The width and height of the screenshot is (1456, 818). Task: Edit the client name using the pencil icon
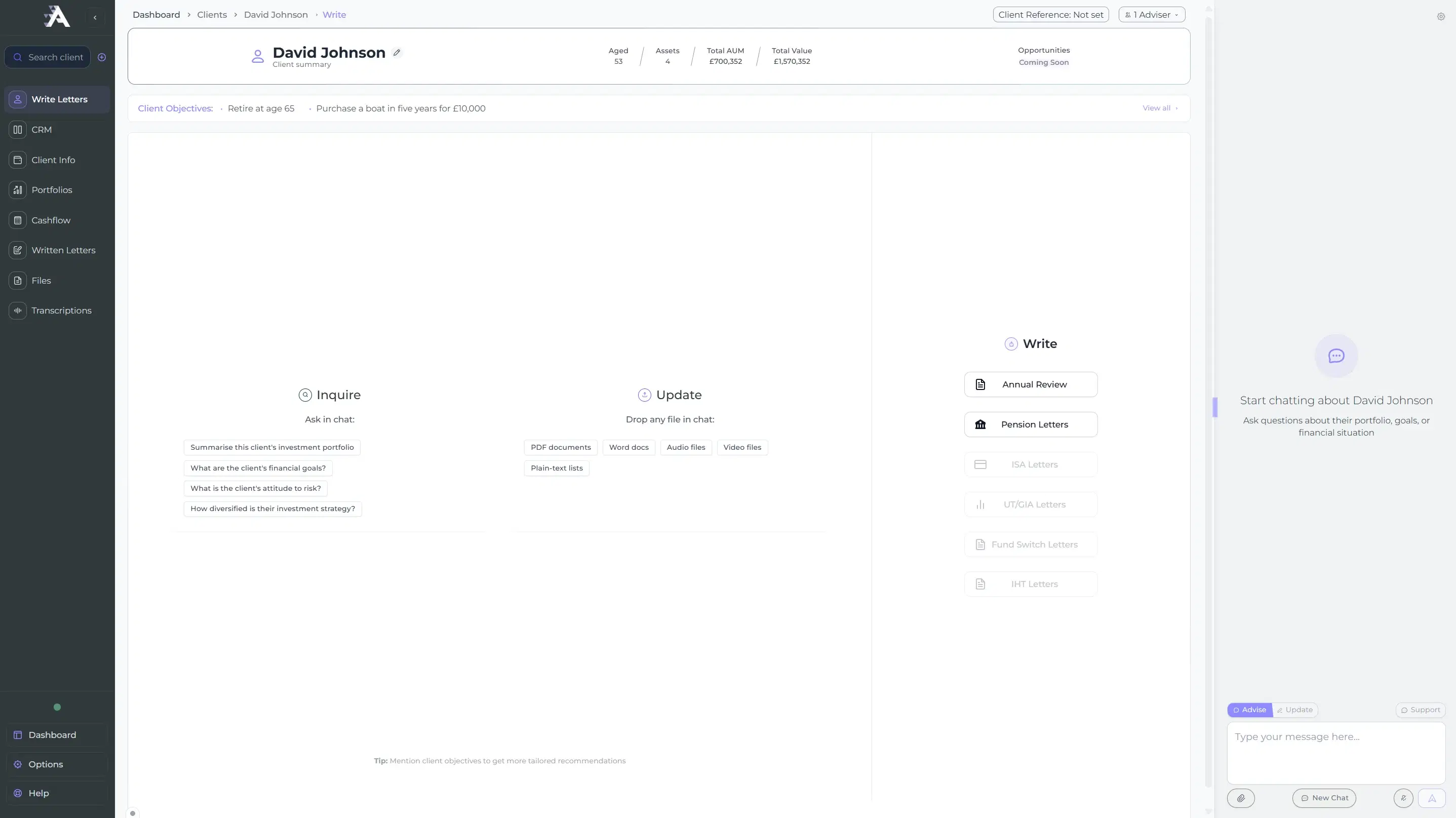398,52
